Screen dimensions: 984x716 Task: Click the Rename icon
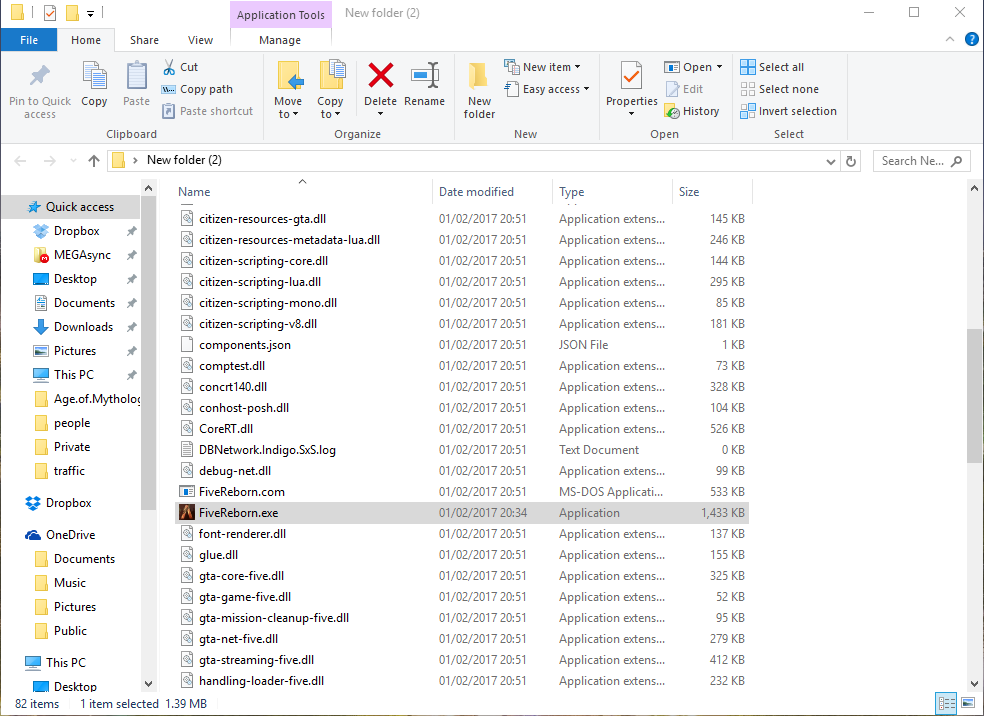tap(425, 76)
